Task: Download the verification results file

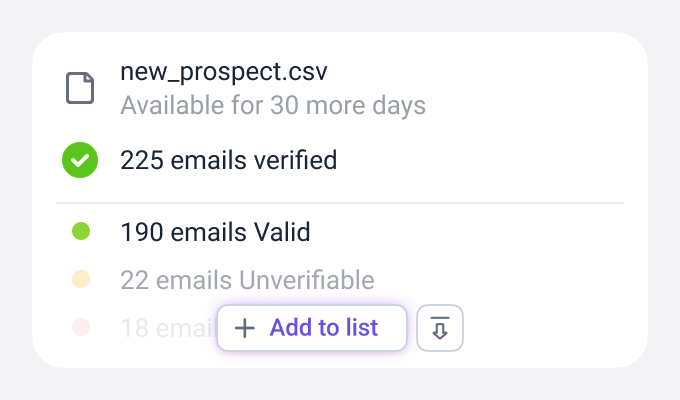Action: [439, 328]
